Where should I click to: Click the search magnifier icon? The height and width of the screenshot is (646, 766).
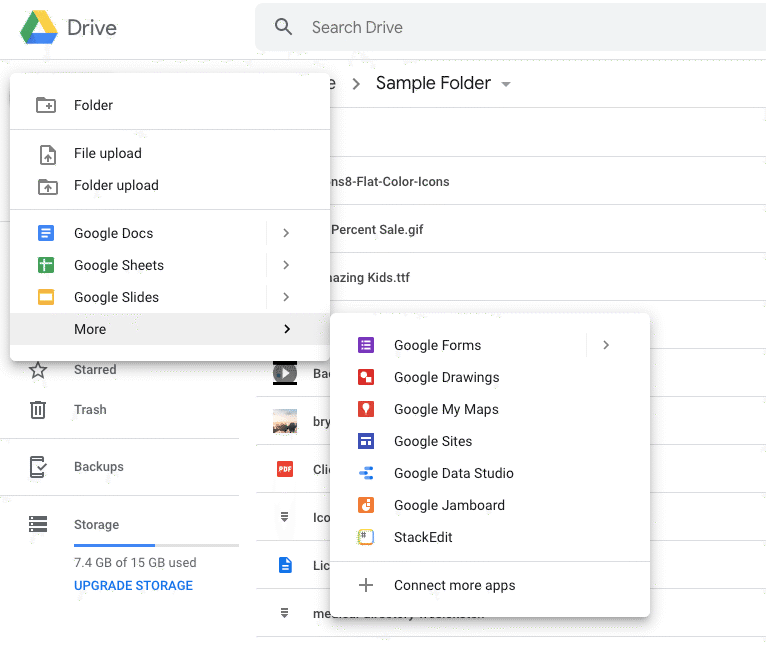click(x=283, y=27)
